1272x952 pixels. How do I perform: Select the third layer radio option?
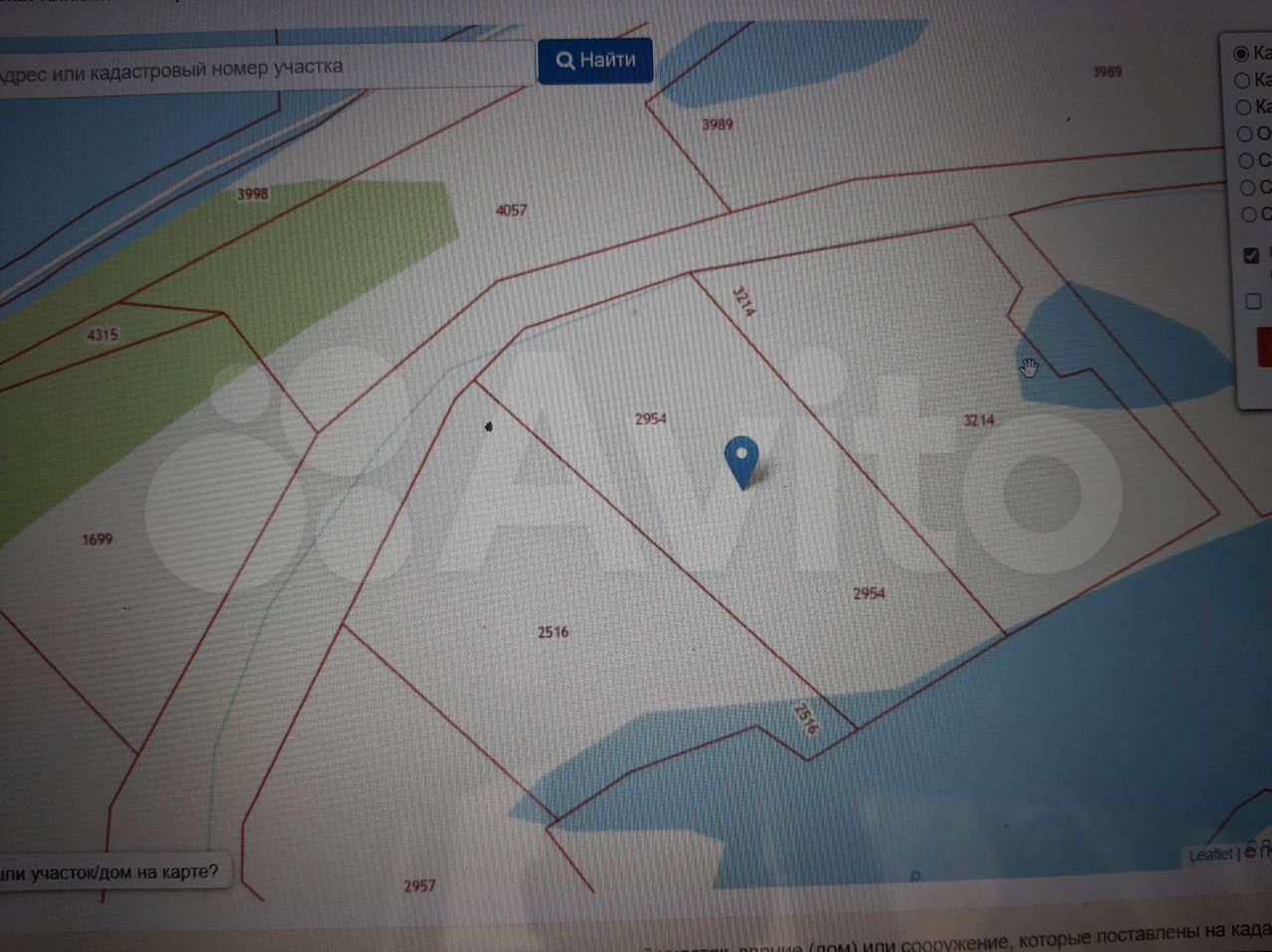pos(1243,107)
